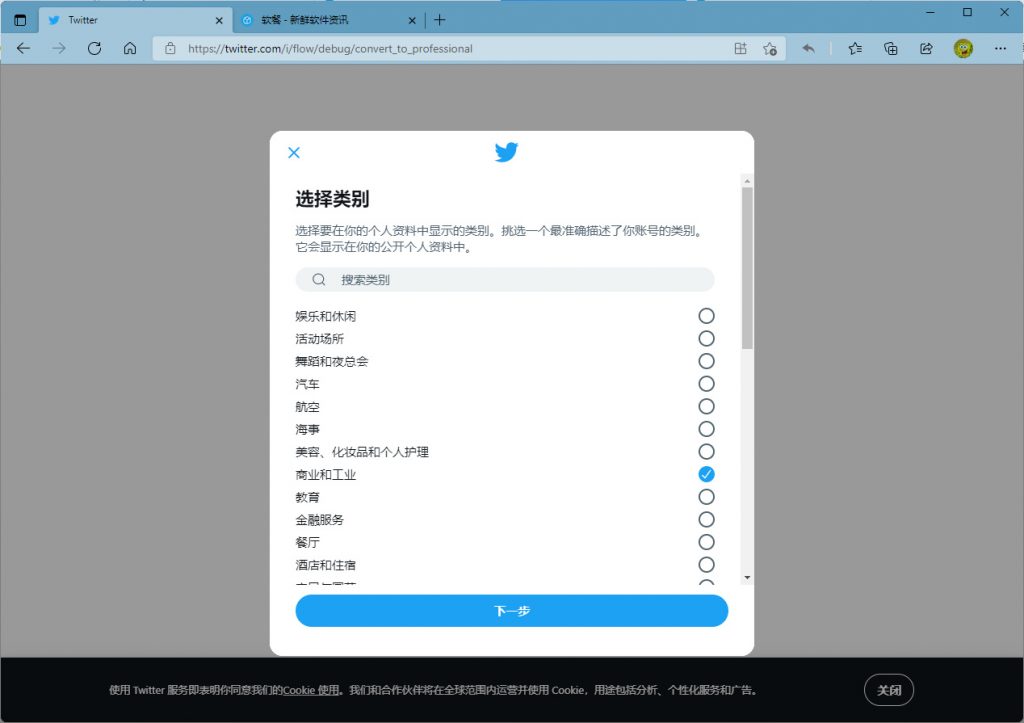Screen dimensions: 1024x723
Task: Switch to the Twitter browser tab
Action: [136, 20]
